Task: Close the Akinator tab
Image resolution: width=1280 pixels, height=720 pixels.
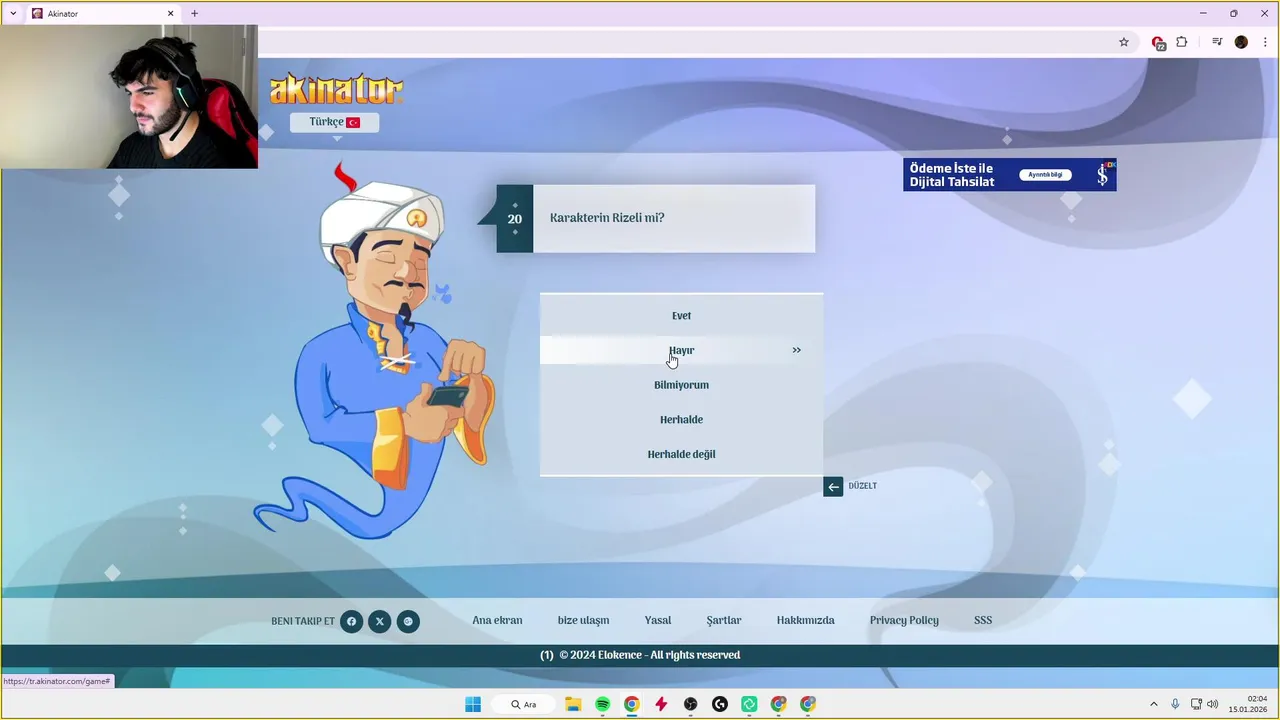Action: (171, 14)
